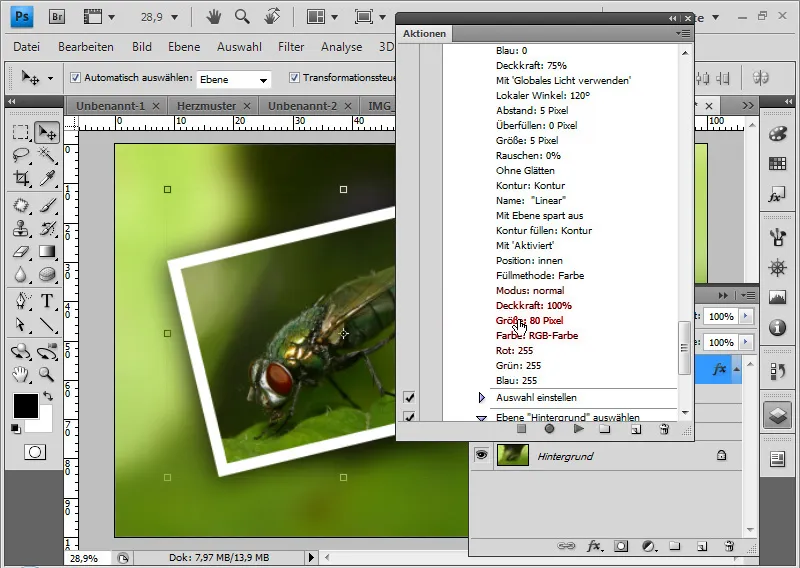Toggle Transformationssteuerungen checkbox
The width and height of the screenshot is (800, 568).
coord(294,78)
